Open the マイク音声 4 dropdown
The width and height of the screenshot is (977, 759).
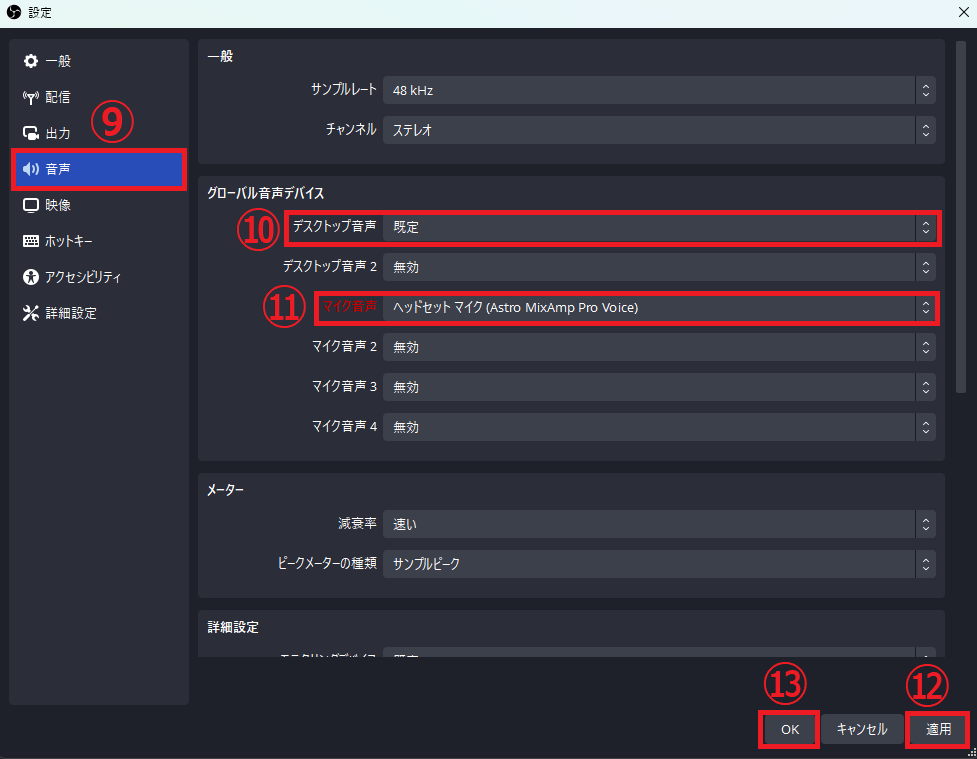[x=659, y=427]
